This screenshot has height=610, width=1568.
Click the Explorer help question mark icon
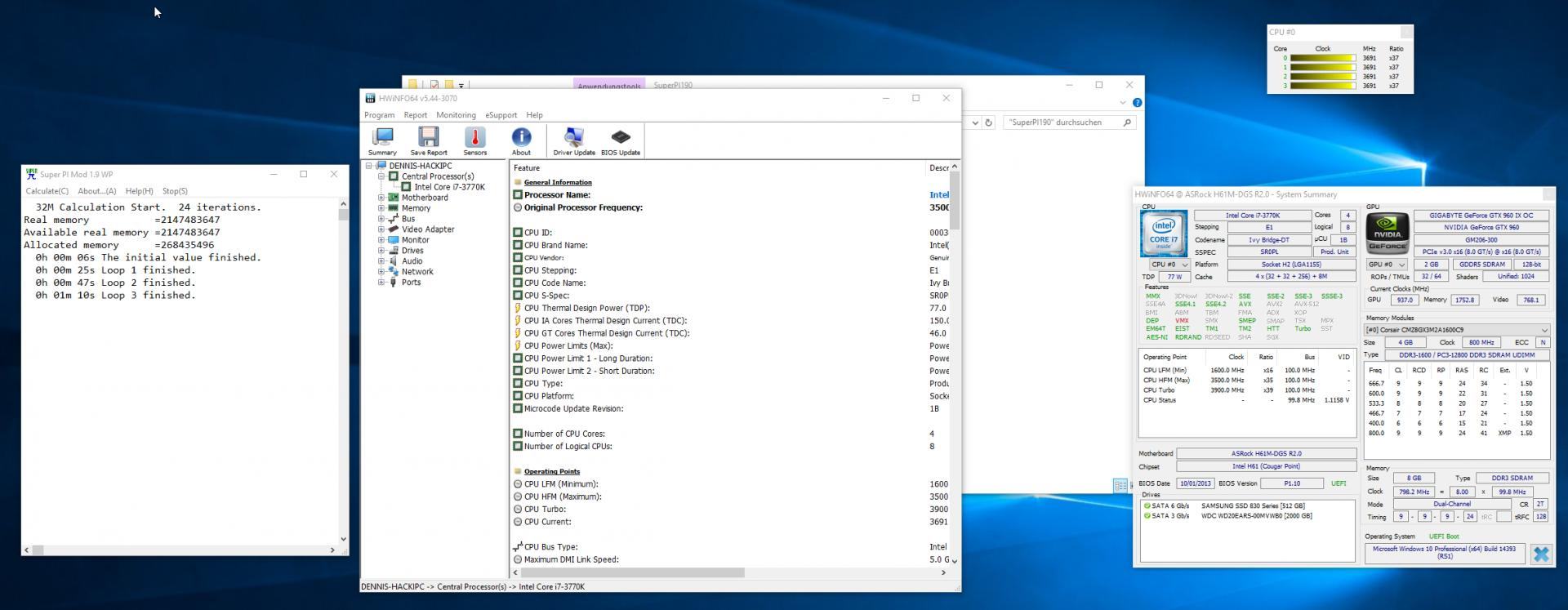tap(1138, 103)
